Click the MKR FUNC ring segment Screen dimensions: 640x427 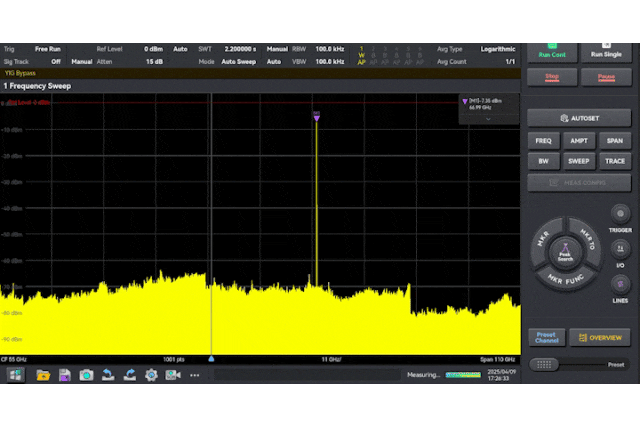[x=566, y=279]
